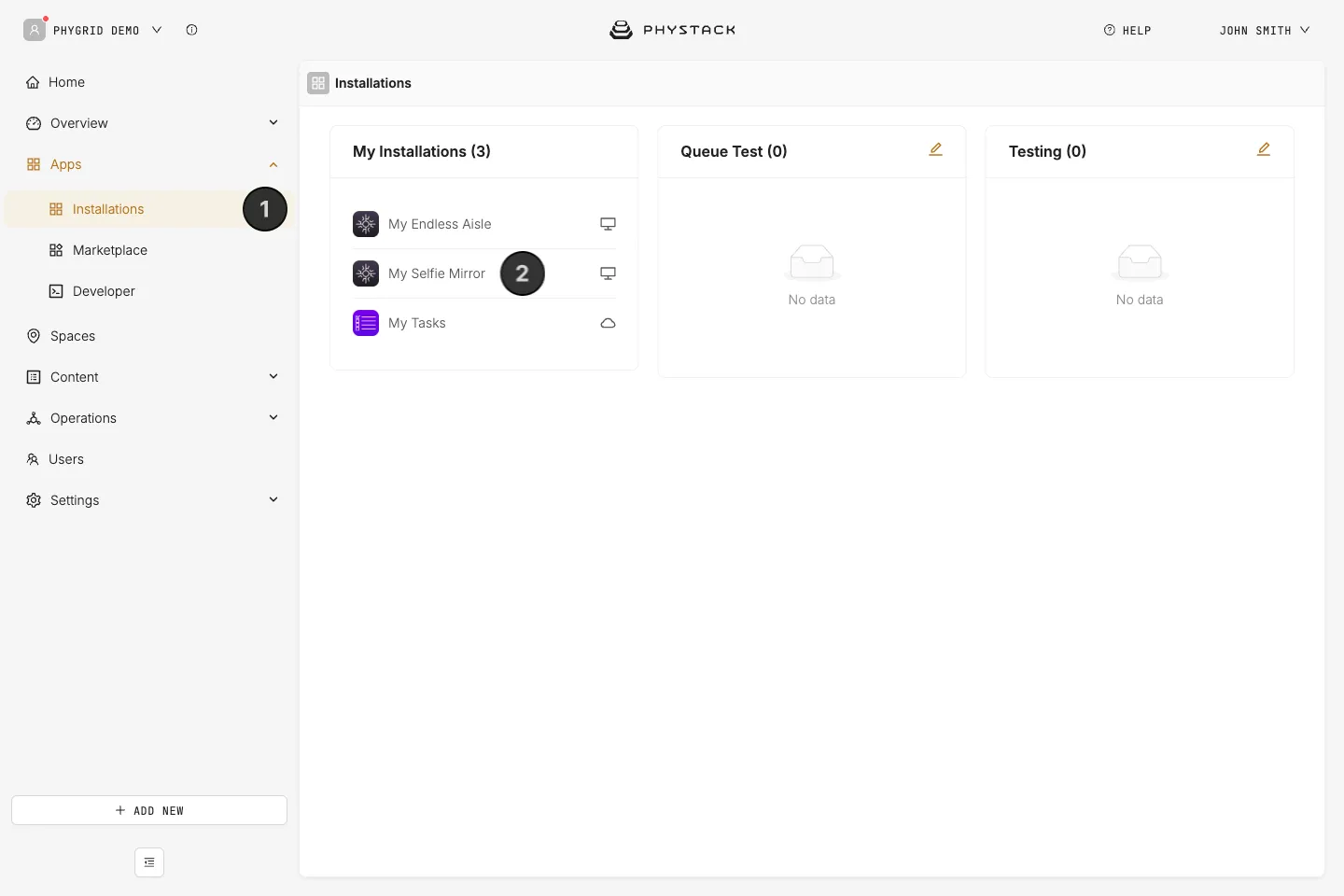The image size is (1344, 896).
Task: Click the Add New button
Action: coord(149,810)
